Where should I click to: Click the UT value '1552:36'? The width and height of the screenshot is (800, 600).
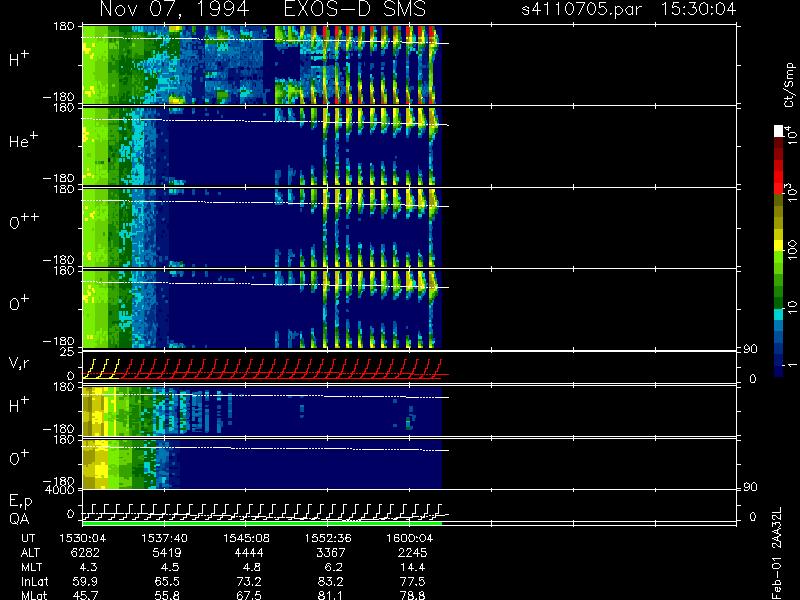pos(328,538)
